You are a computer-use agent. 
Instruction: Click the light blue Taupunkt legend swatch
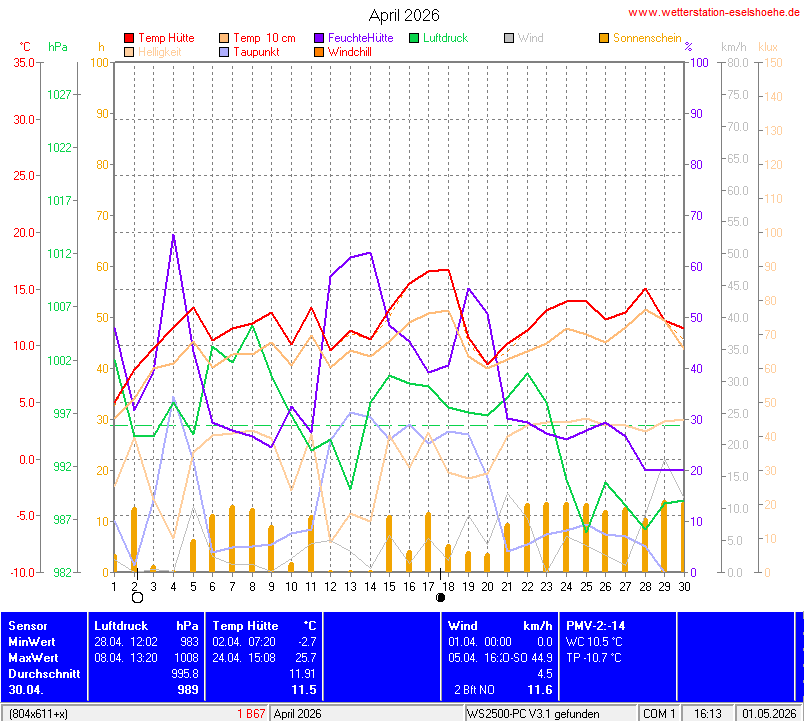coord(224,52)
